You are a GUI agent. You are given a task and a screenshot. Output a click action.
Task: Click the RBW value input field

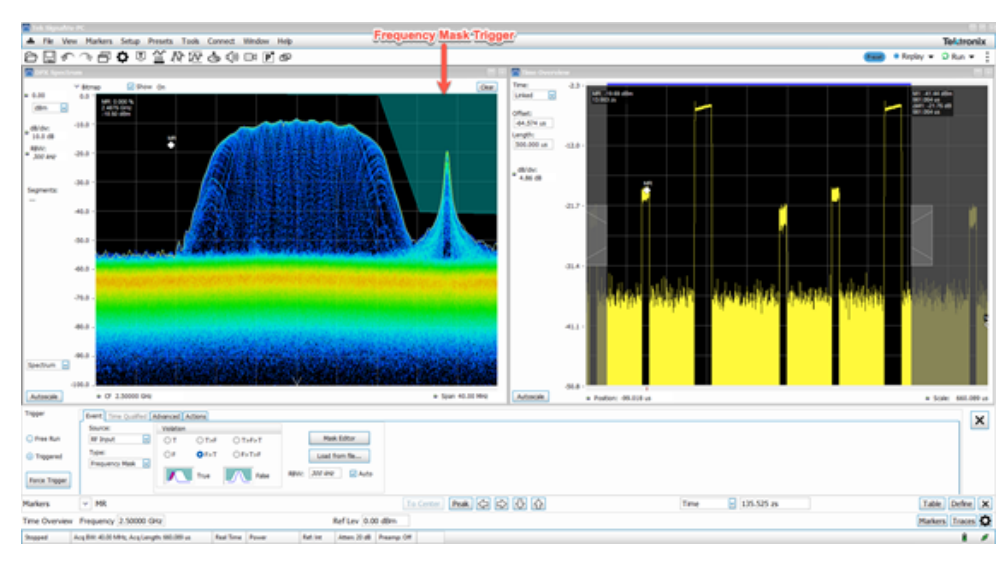pyautogui.click(x=325, y=474)
